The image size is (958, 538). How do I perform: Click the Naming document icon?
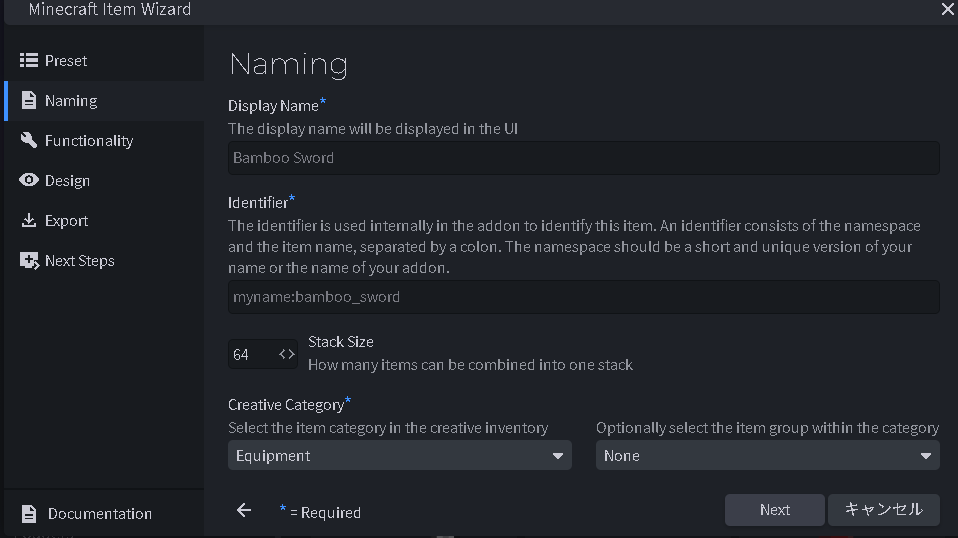tap(29, 100)
